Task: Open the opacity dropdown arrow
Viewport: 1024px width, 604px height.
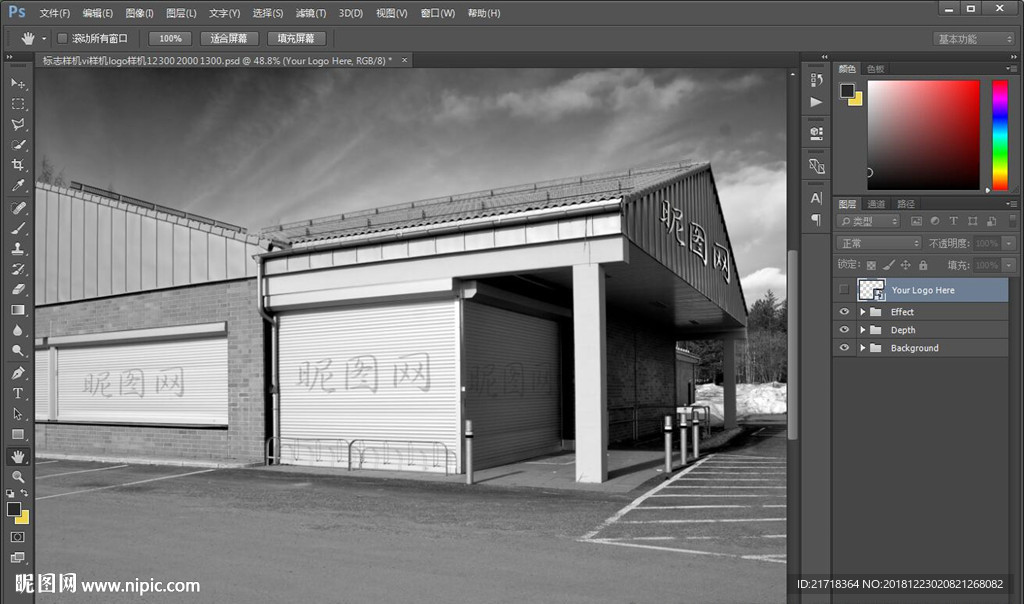Action: [1009, 243]
